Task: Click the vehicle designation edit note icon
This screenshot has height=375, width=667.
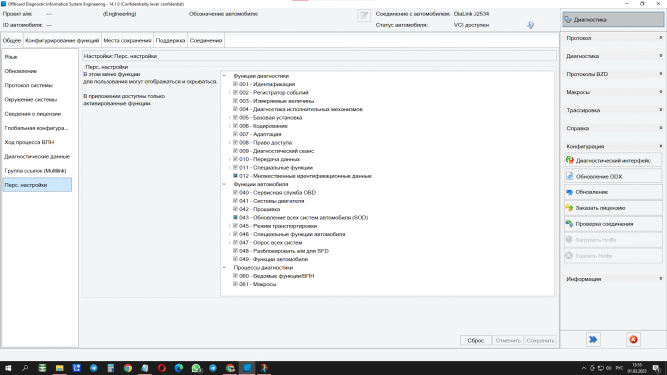Action: pos(364,16)
